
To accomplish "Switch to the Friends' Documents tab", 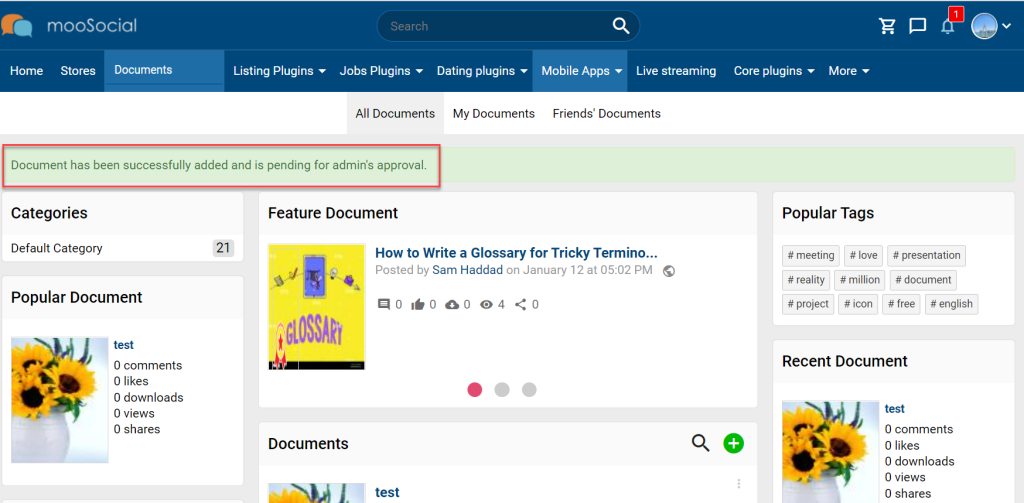I will coord(607,114).
